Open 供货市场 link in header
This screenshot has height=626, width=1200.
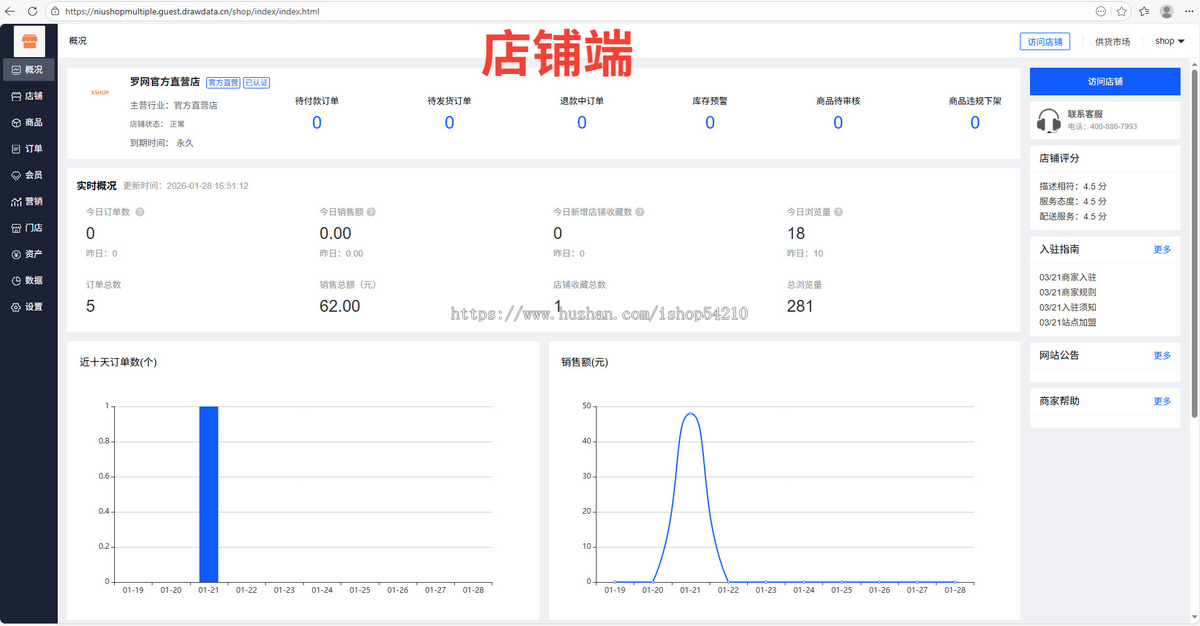pyautogui.click(x=1112, y=41)
